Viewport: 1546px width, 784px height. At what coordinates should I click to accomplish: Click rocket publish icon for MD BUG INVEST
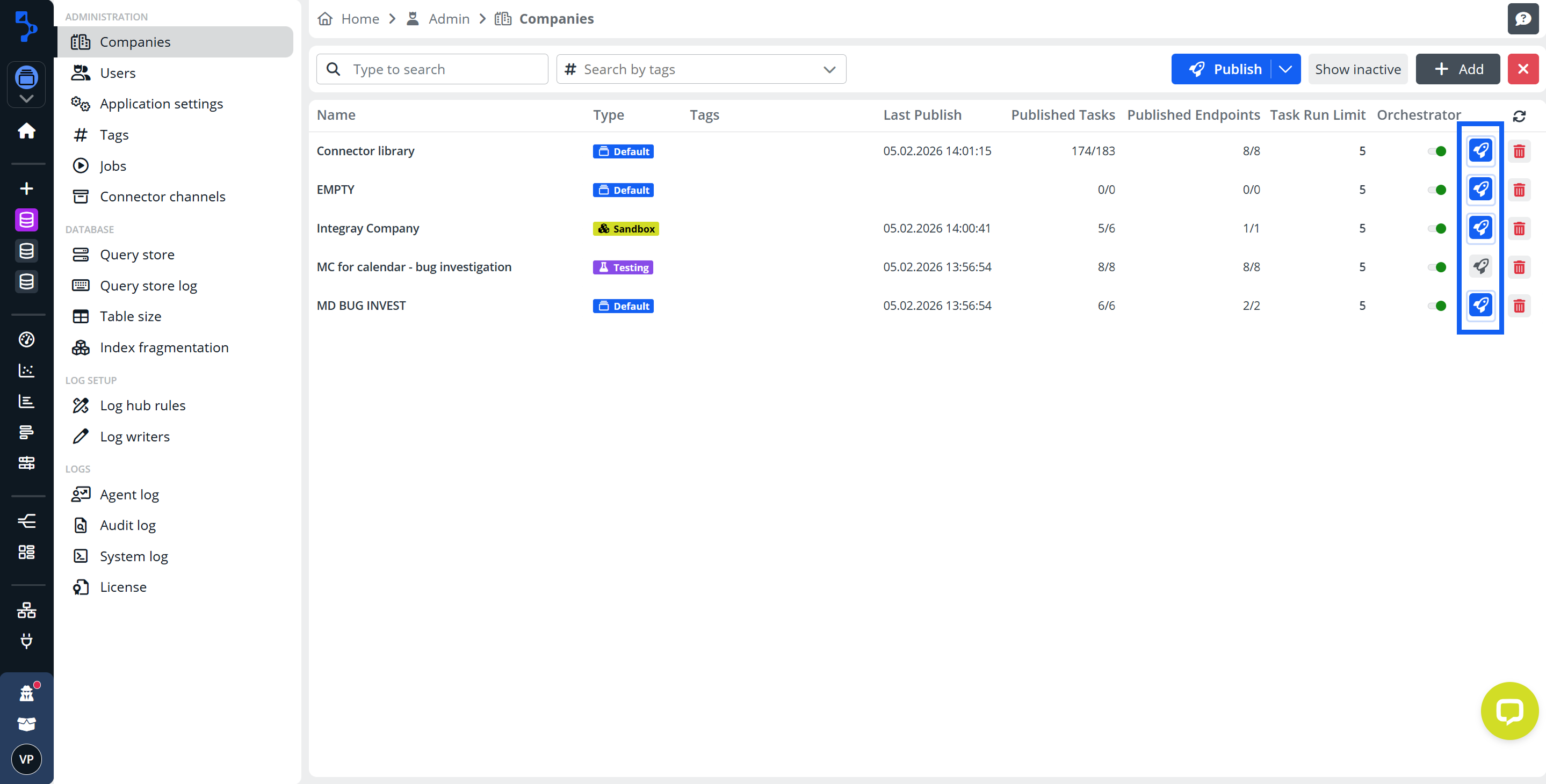click(x=1480, y=306)
